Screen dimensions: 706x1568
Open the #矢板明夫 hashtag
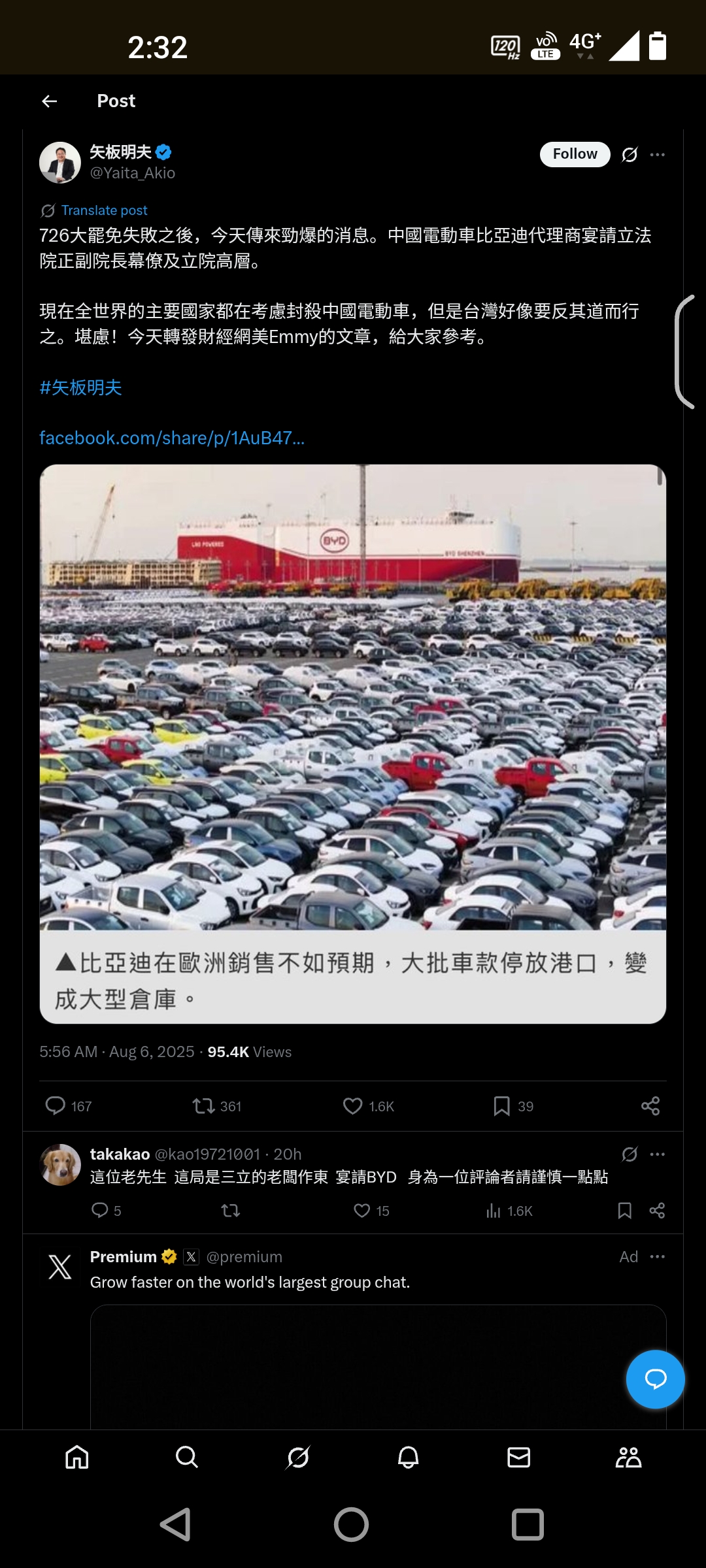(x=80, y=387)
